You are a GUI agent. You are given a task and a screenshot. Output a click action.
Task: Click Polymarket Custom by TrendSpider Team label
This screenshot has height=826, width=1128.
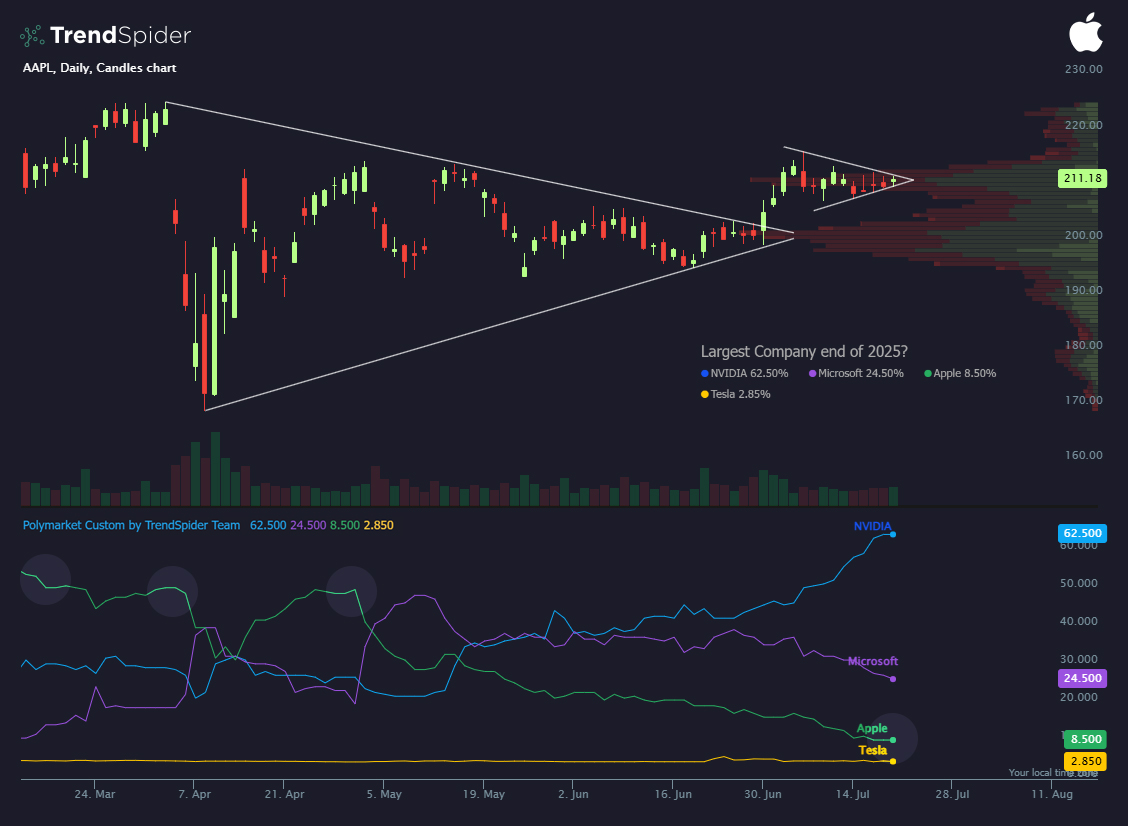132,525
